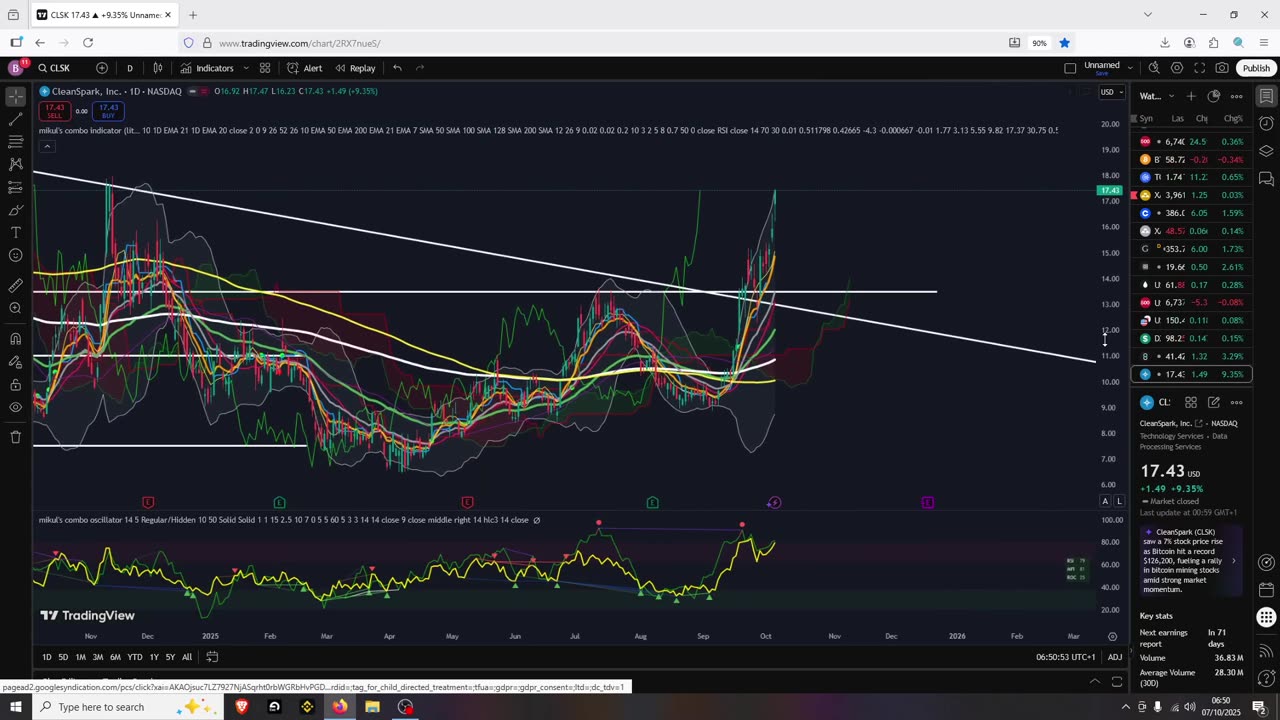The image size is (1280, 720).
Task: Click the undo arrow in toolbar
Action: (397, 68)
